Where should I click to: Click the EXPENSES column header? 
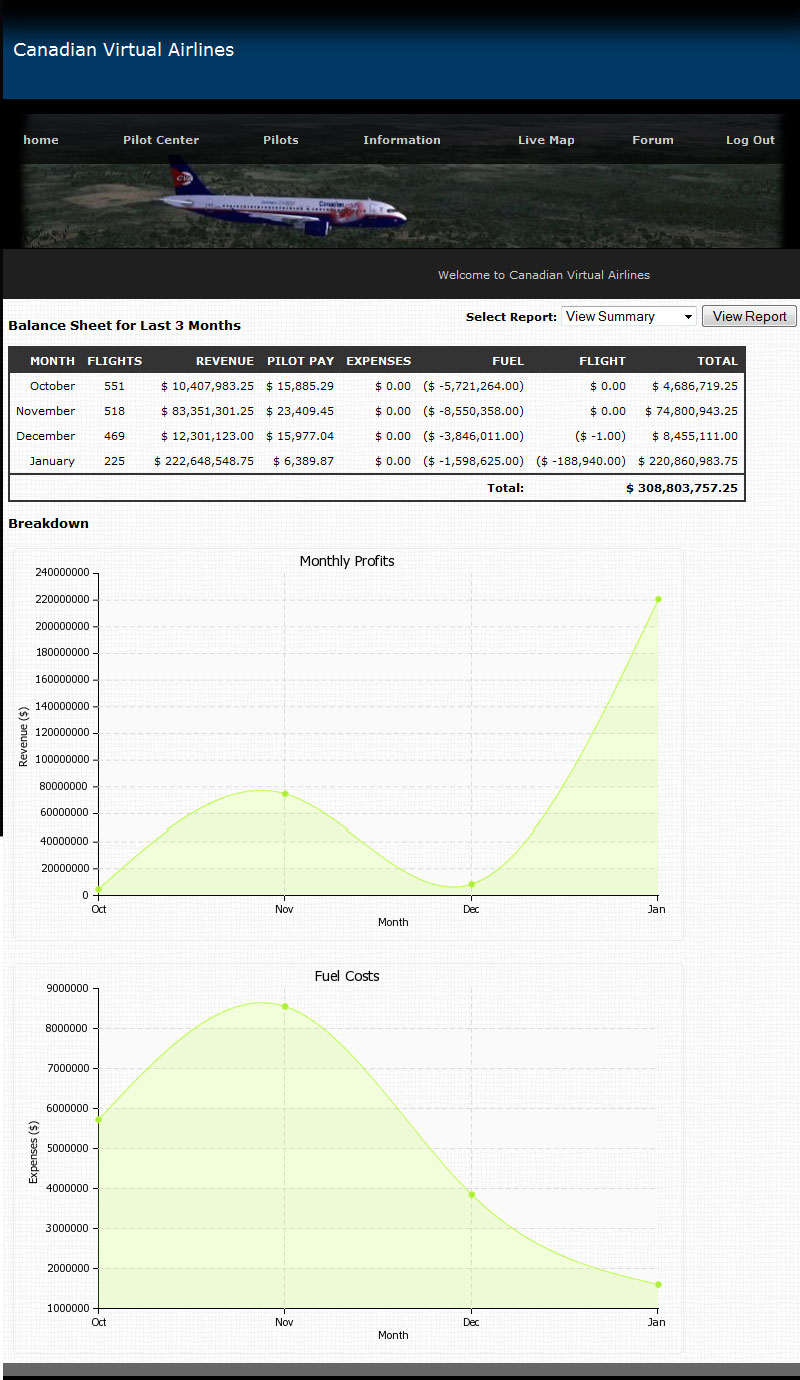(x=378, y=361)
